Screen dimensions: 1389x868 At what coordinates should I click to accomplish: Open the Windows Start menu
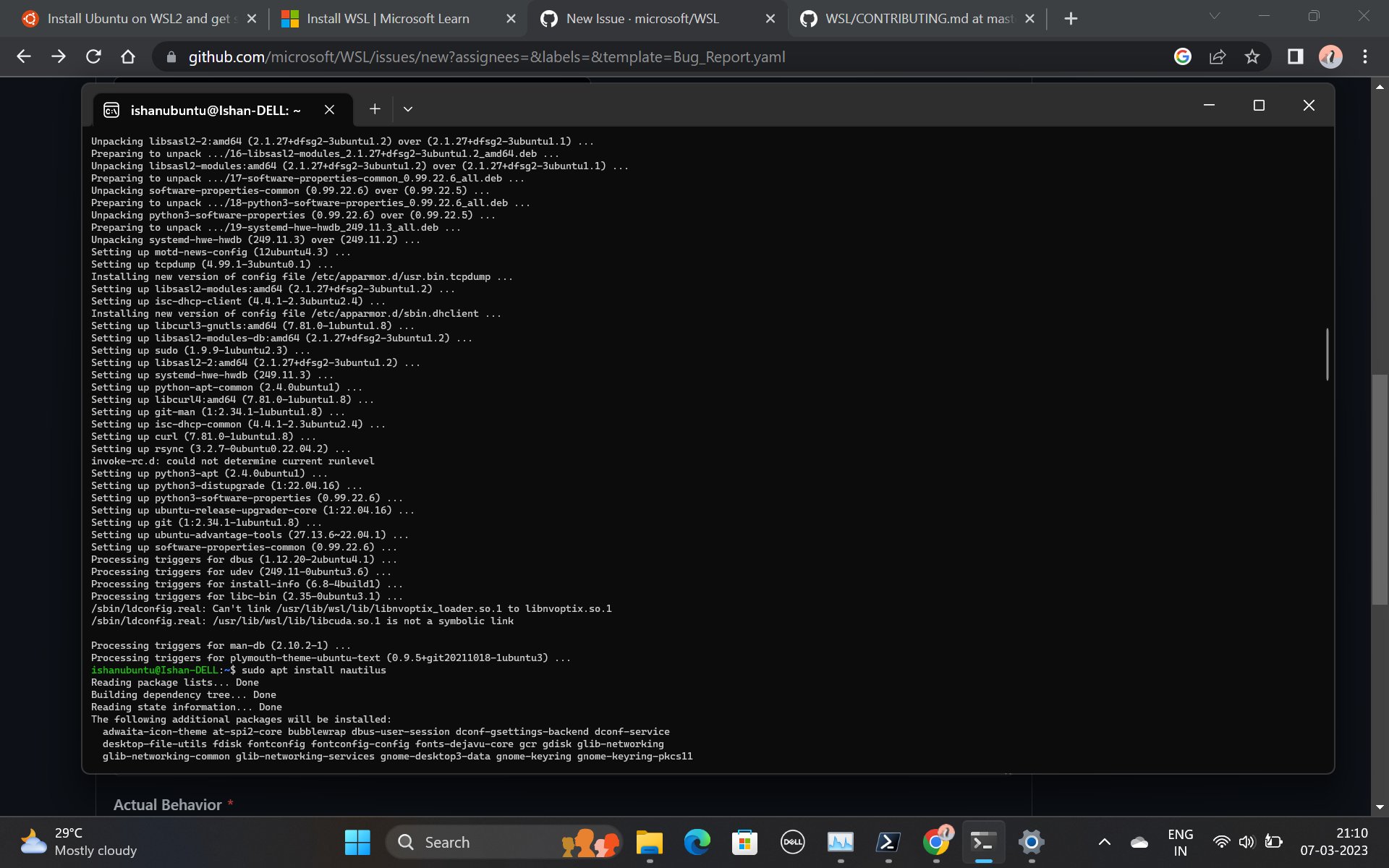(x=357, y=841)
